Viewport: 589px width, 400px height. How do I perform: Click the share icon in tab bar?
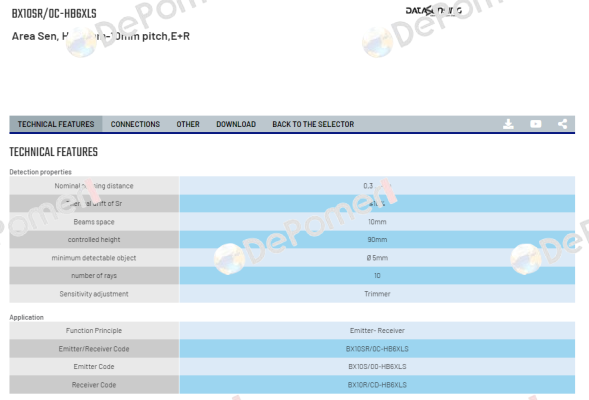[x=562, y=124]
